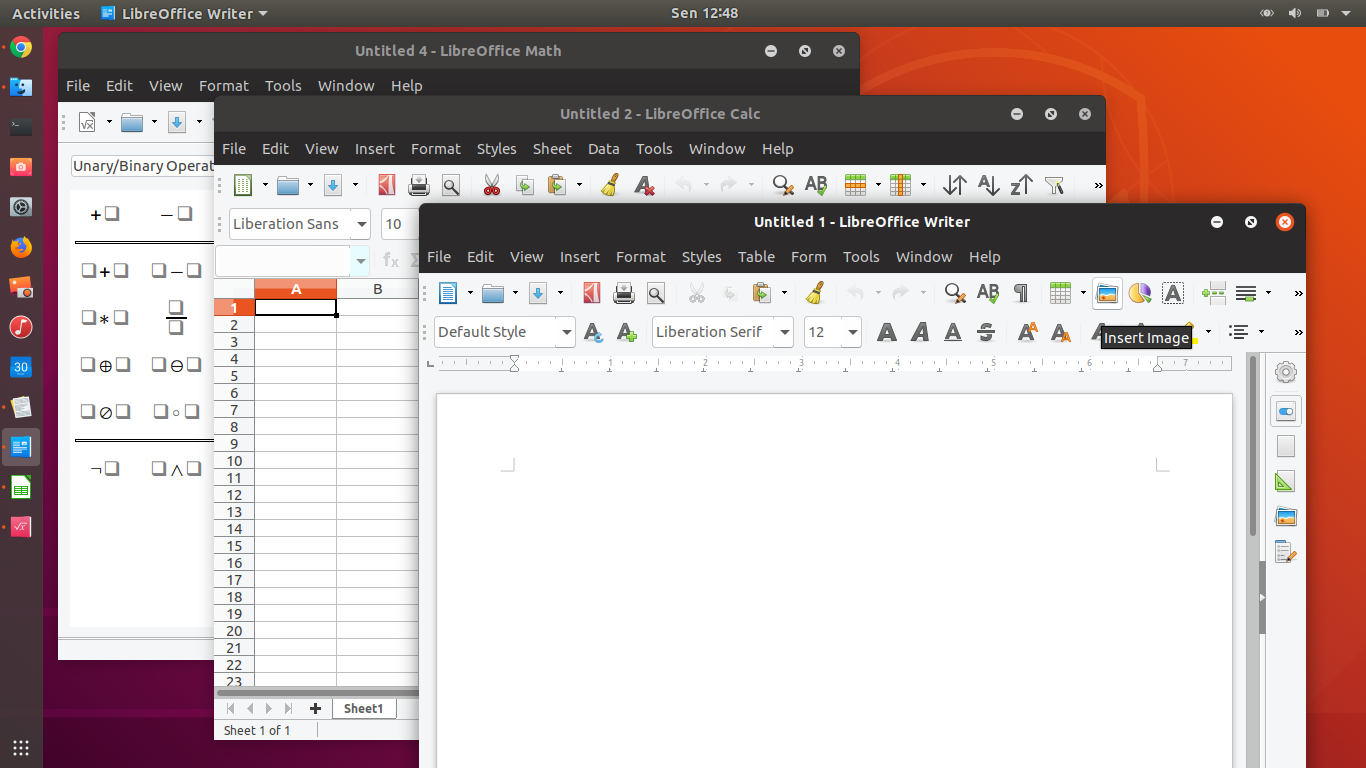Select column A header in Calc
This screenshot has width=1366, height=768.
296,289
